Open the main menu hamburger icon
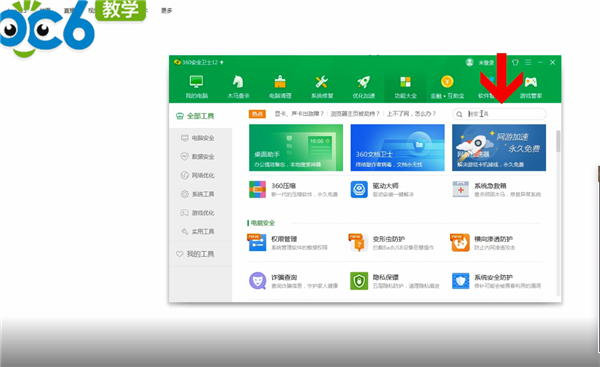 (x=528, y=62)
